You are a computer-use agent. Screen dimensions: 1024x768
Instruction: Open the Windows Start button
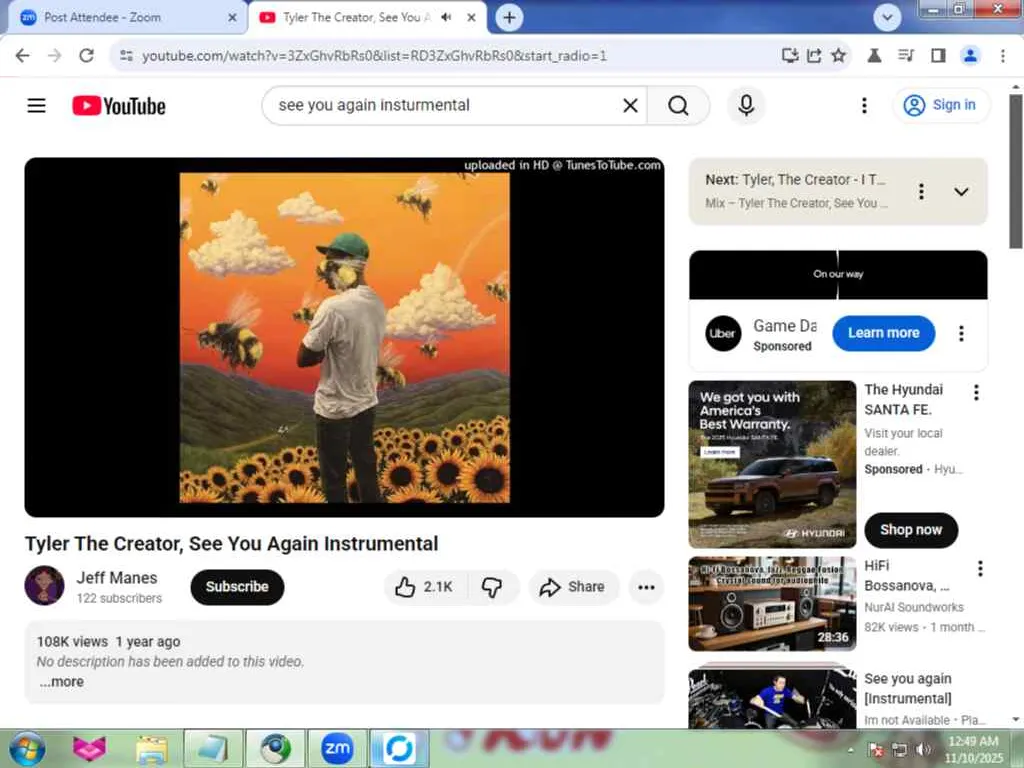(26, 748)
